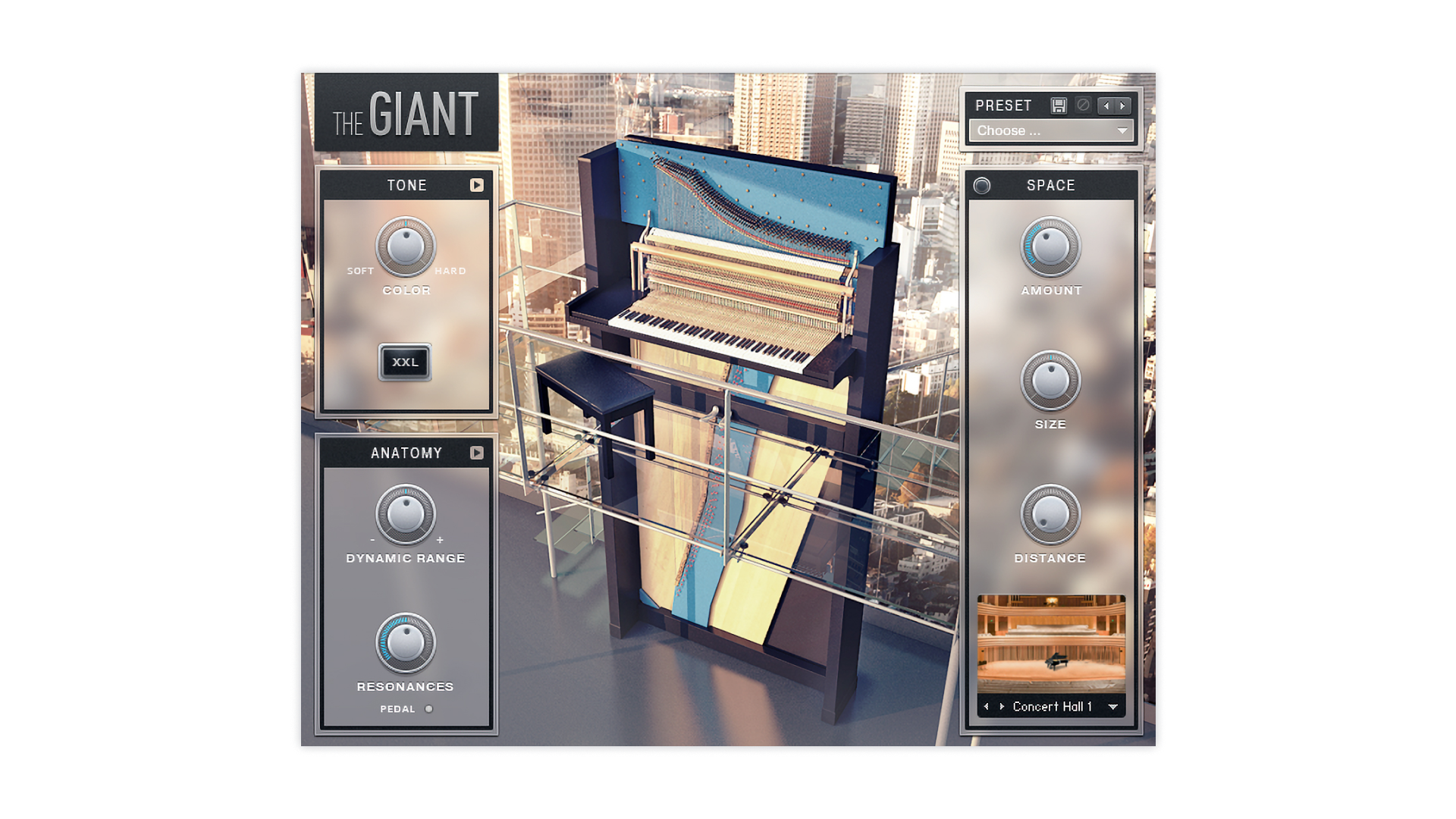The image size is (1456, 819).
Task: Click The Giant logo title
Action: tap(406, 114)
